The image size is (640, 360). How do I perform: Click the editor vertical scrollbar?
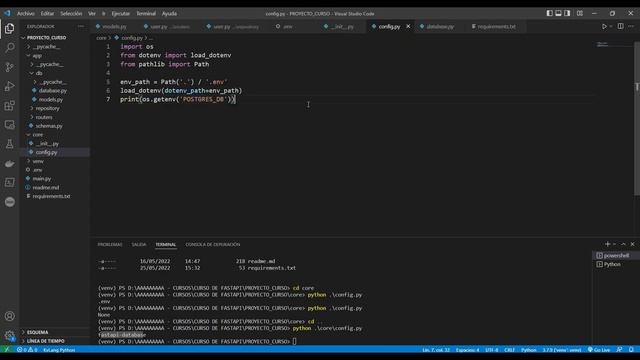(637, 118)
